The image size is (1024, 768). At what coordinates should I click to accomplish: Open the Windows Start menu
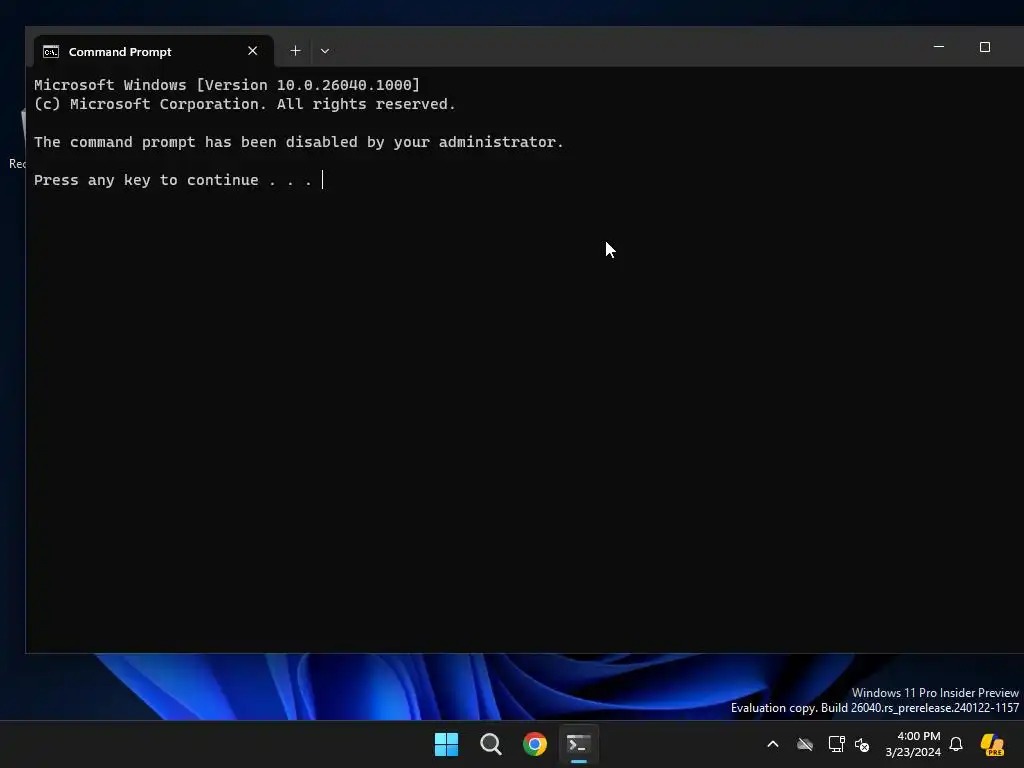447,744
